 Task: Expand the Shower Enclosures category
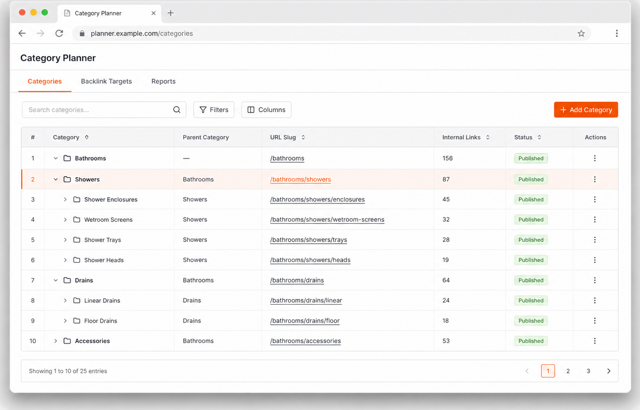pos(65,199)
